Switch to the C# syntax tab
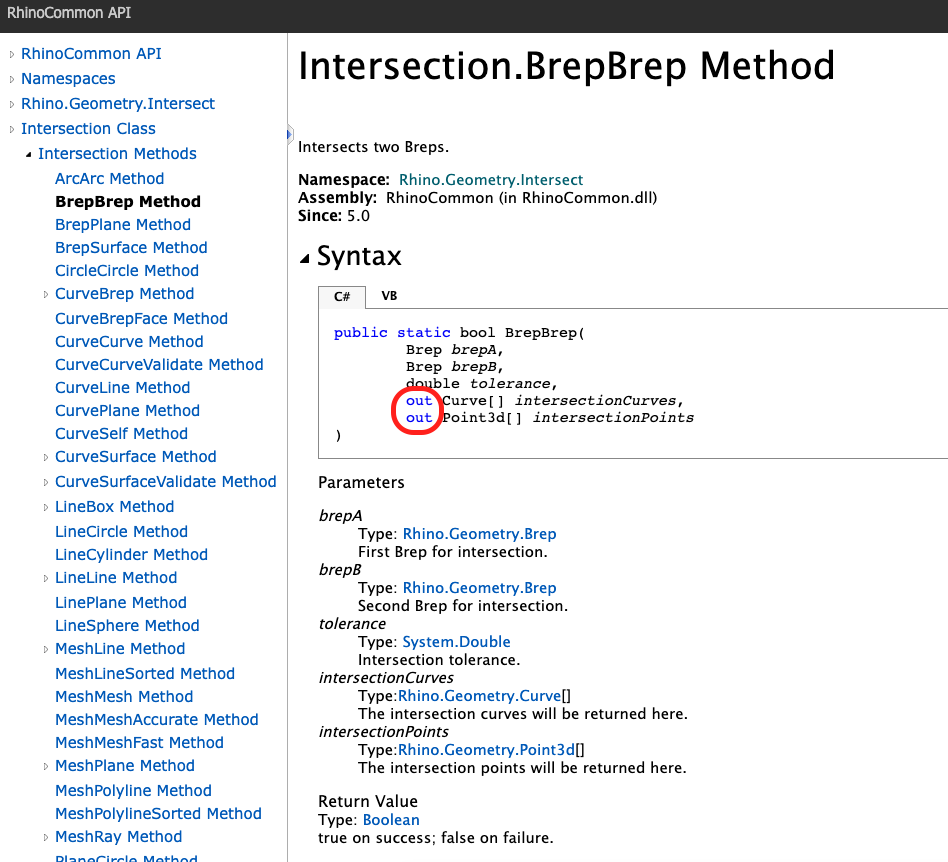 click(x=342, y=297)
